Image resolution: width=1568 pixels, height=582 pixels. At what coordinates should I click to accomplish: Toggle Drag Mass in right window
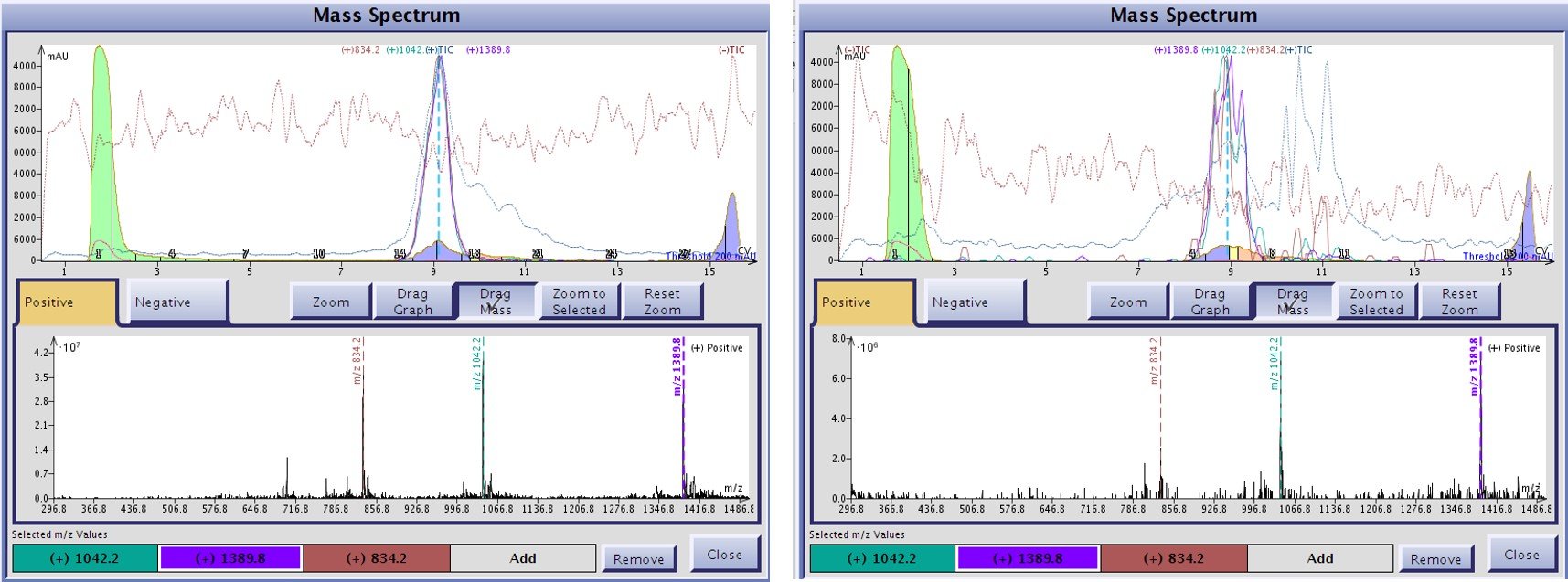(x=1292, y=302)
